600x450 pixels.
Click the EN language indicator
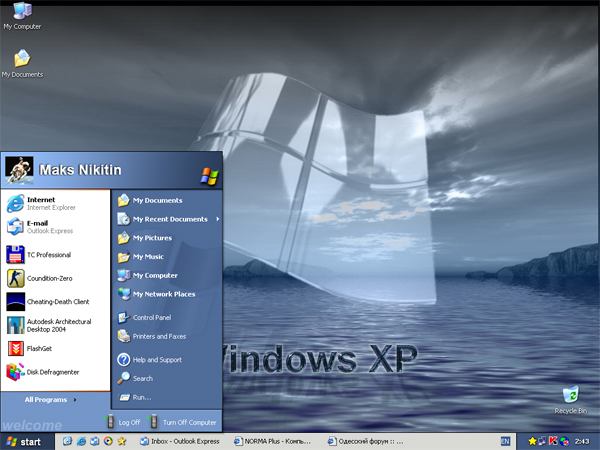[x=505, y=441]
